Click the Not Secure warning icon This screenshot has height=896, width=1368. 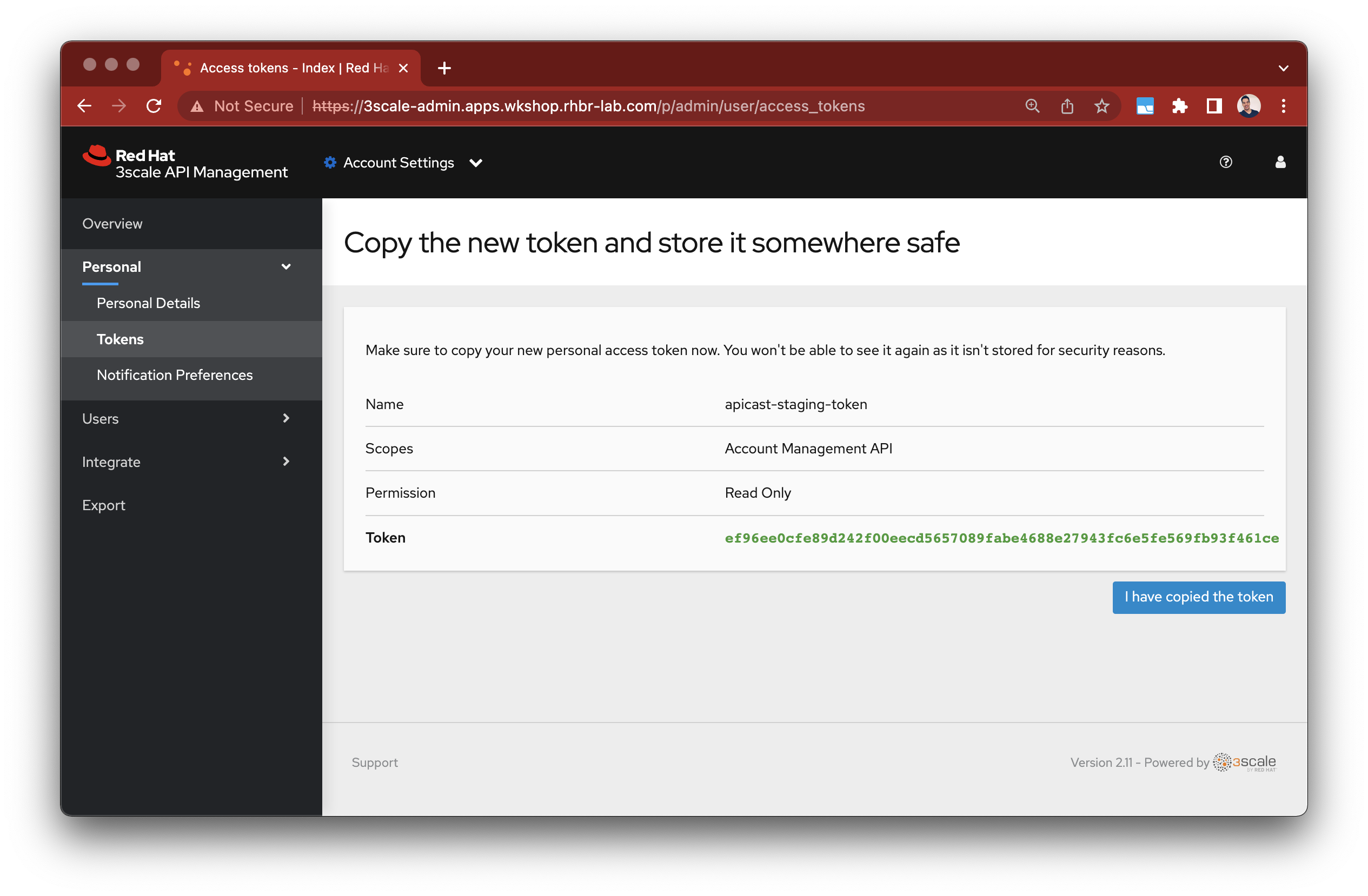point(197,106)
